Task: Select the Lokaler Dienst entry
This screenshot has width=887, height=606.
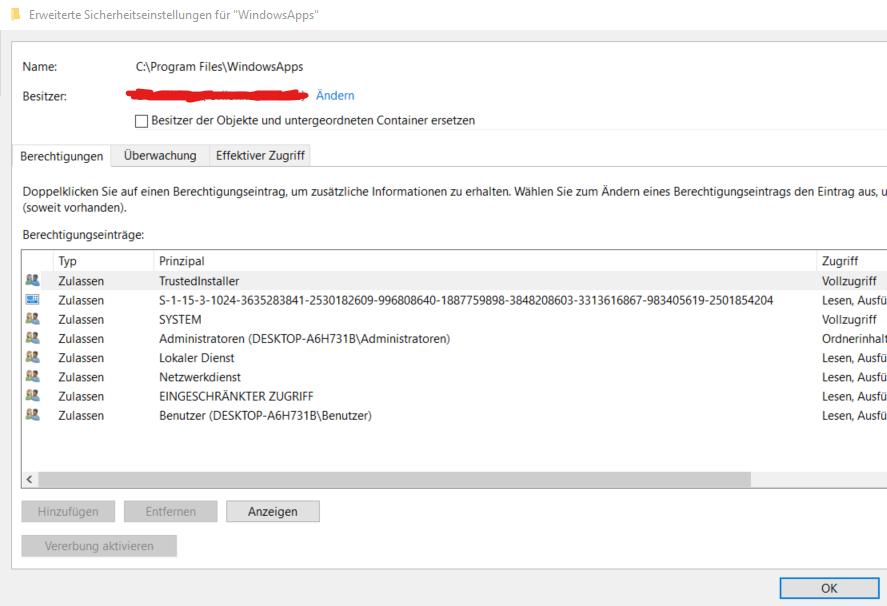Action: [x=196, y=358]
